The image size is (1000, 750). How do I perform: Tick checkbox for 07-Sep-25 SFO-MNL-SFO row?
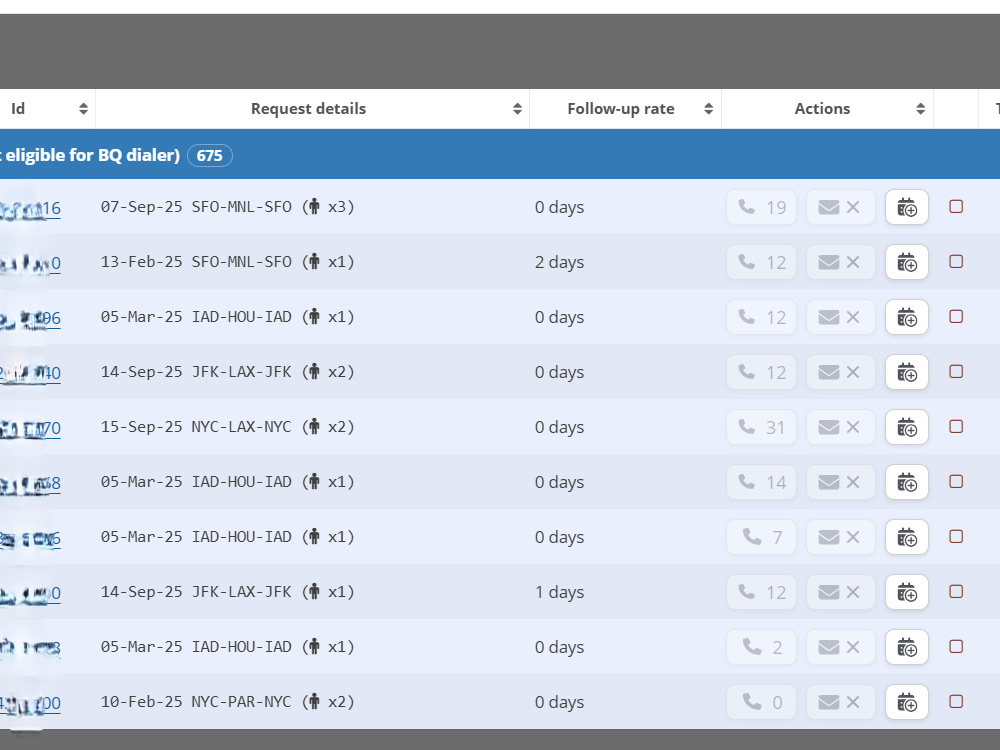point(956,207)
